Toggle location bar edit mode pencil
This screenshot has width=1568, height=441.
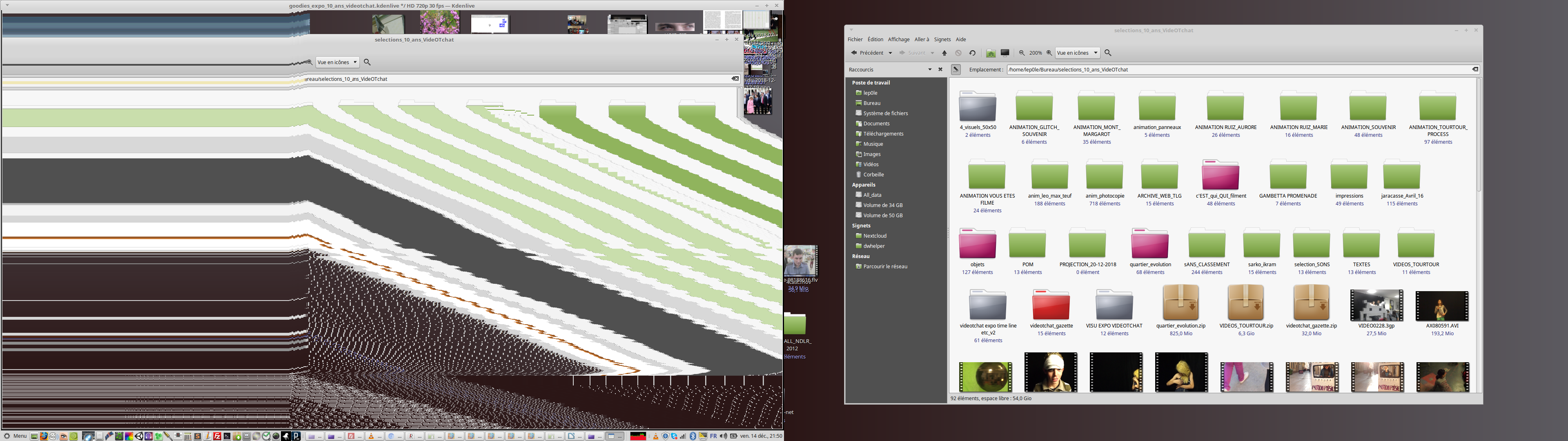[955, 69]
